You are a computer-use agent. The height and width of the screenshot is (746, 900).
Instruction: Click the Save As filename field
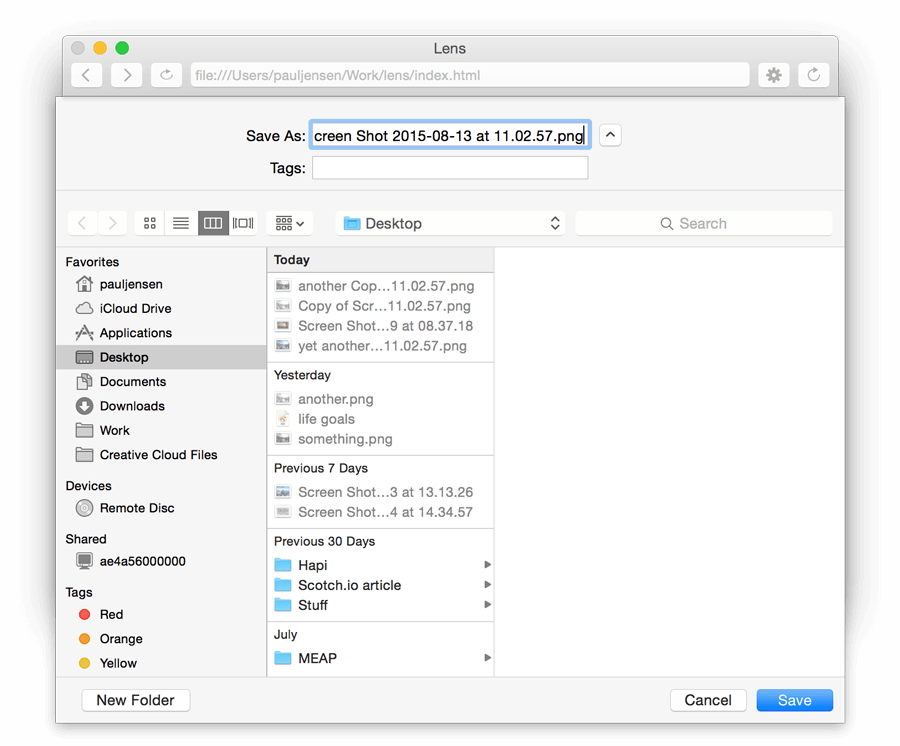(x=450, y=135)
